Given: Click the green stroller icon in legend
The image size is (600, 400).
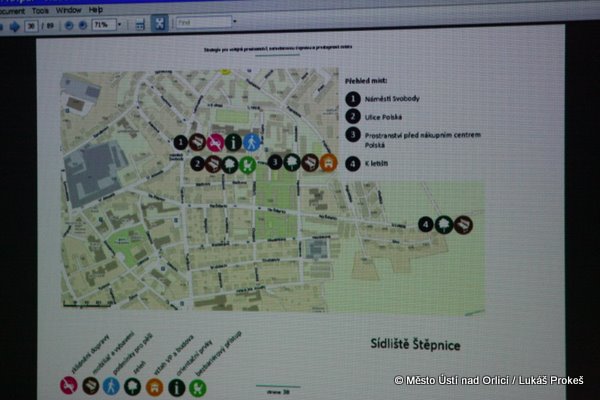Looking at the screenshot, I should tap(198, 387).
